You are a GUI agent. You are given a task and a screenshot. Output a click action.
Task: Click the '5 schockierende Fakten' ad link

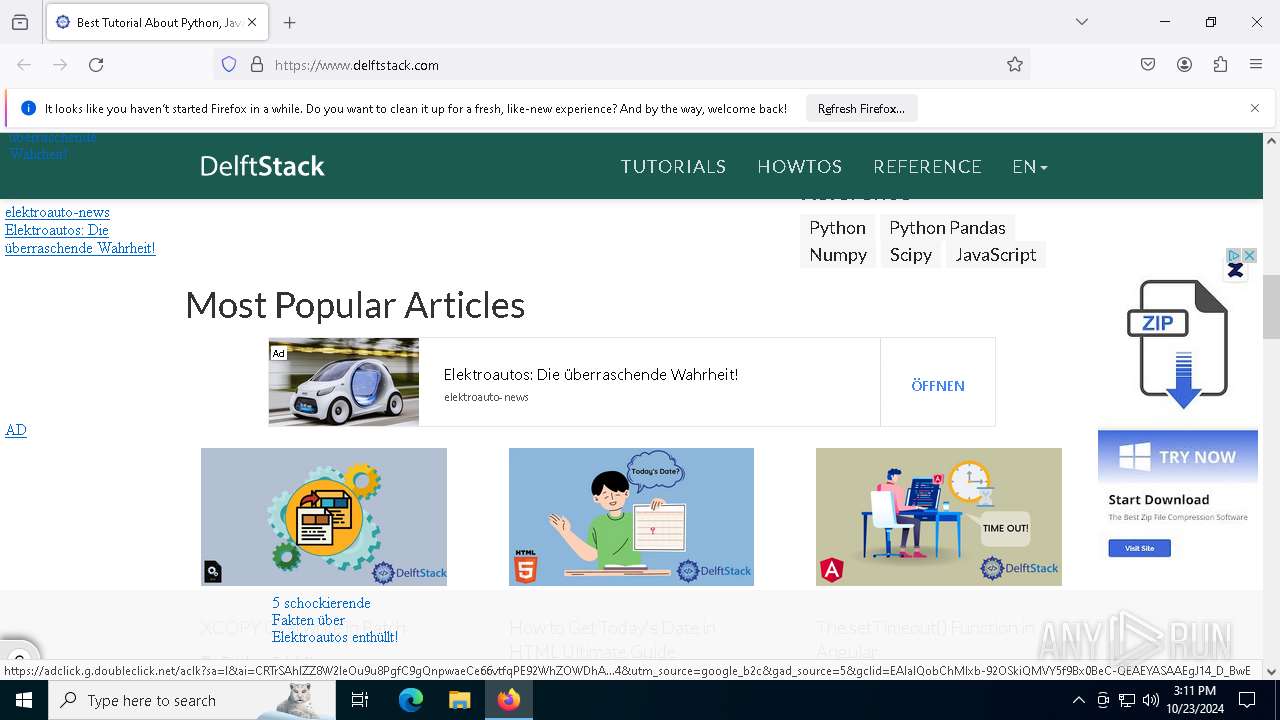(x=334, y=620)
